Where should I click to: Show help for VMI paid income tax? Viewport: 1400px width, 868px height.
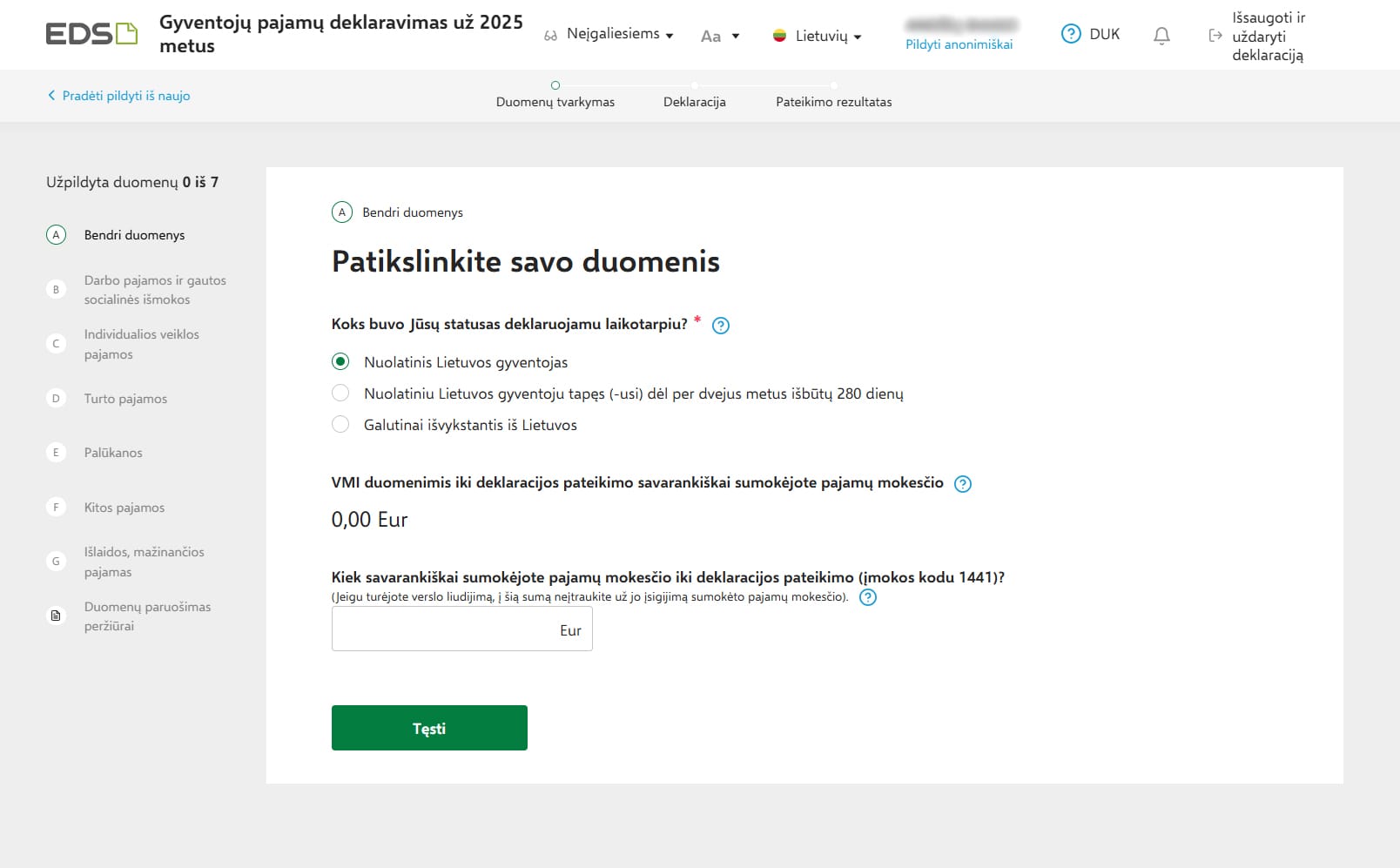(x=963, y=484)
